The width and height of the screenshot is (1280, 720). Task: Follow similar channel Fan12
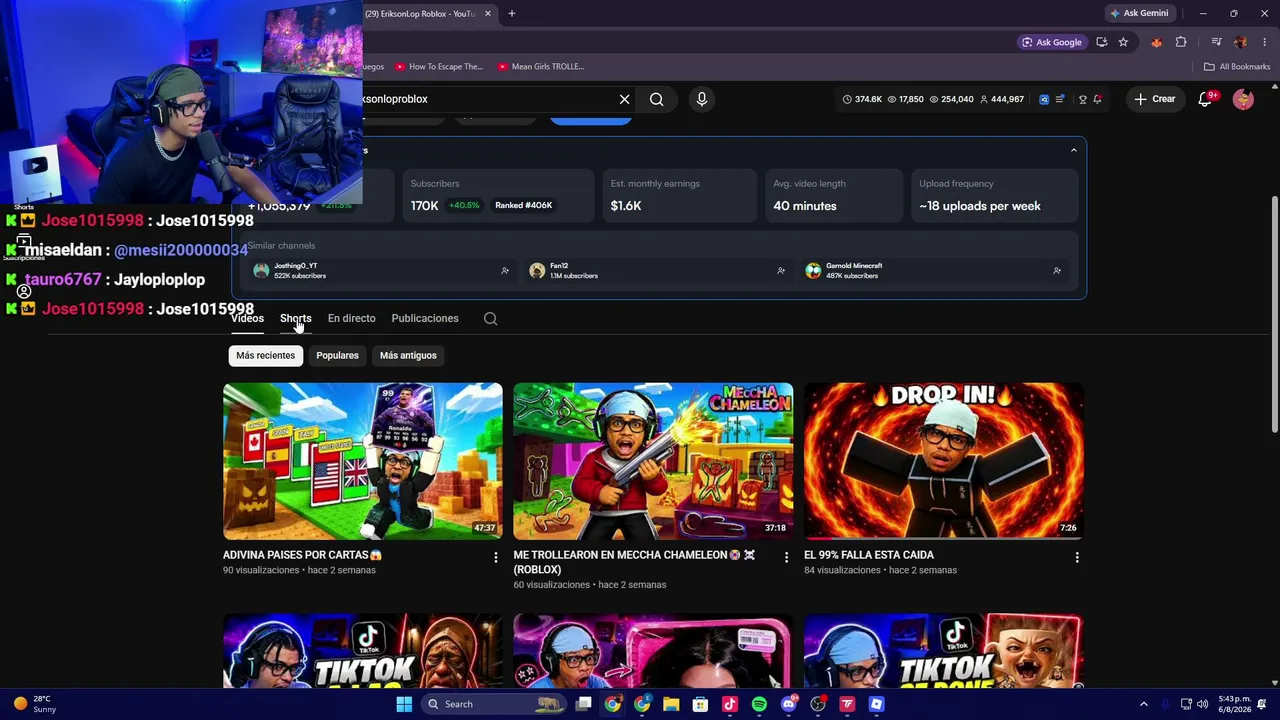[781, 271]
